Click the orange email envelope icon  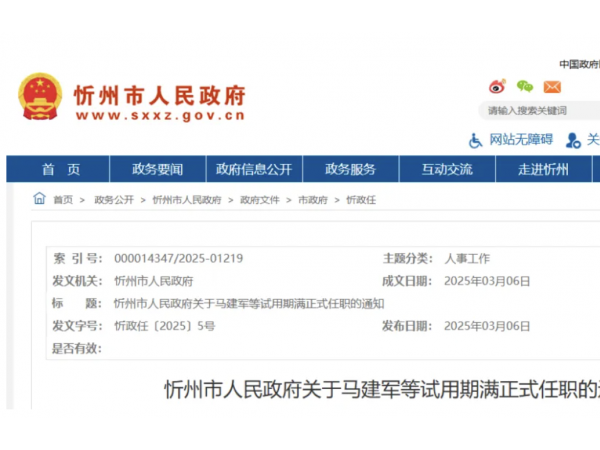[552, 87]
